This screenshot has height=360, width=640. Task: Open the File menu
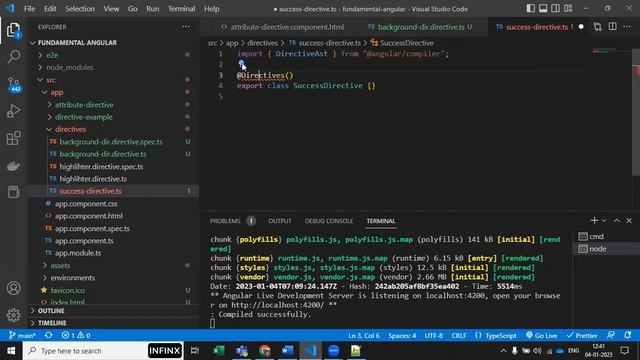pos(29,9)
